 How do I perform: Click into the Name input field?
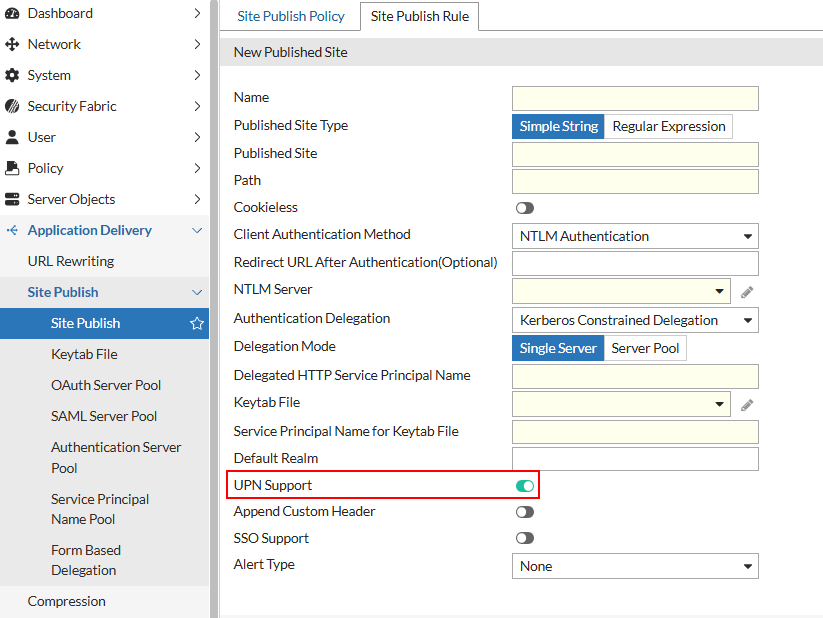click(635, 98)
